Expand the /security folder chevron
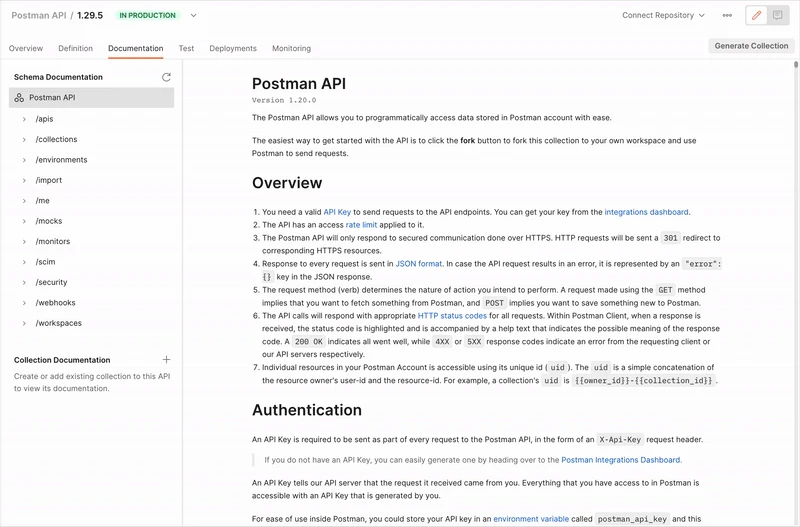 point(24,282)
